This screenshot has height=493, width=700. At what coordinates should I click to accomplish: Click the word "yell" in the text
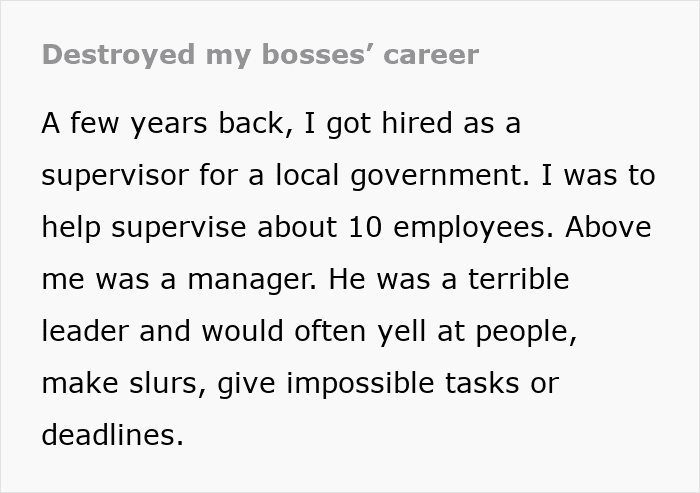point(401,331)
